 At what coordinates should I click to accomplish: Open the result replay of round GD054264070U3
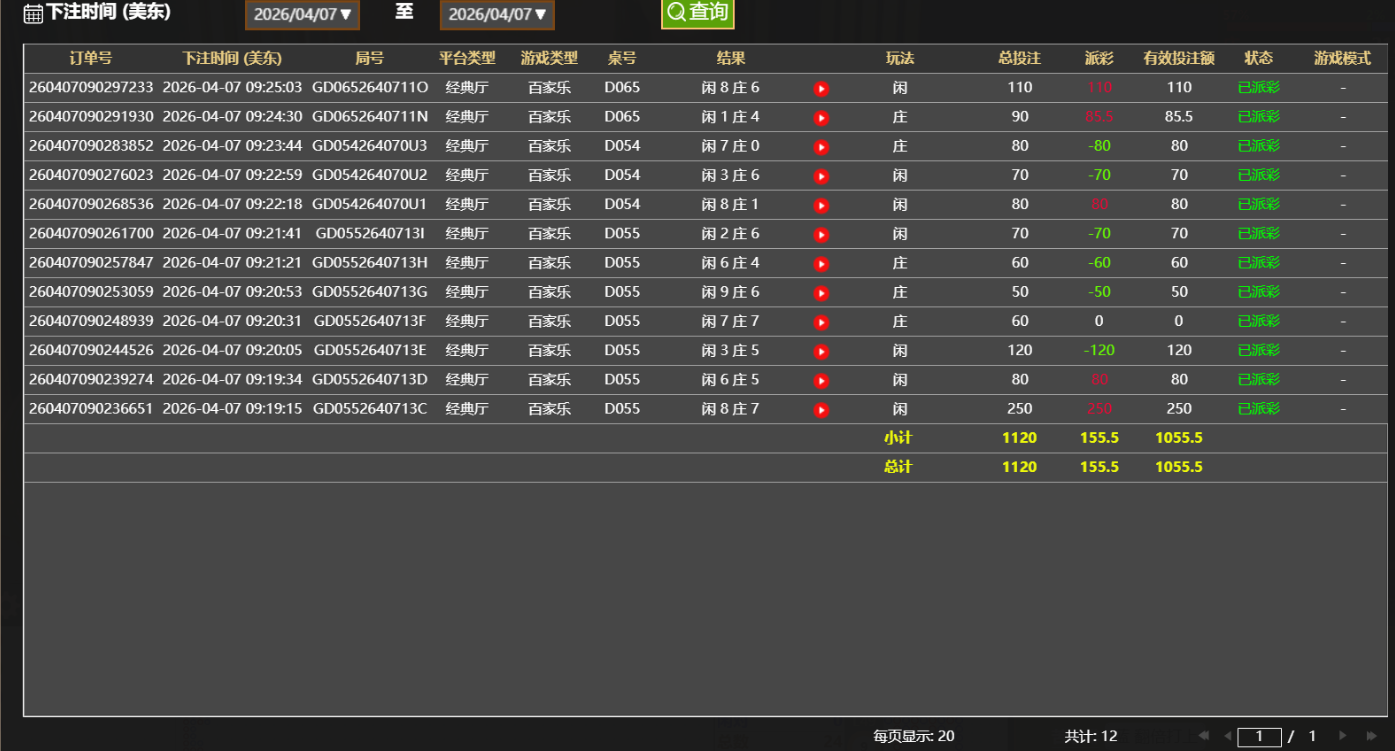(x=820, y=146)
